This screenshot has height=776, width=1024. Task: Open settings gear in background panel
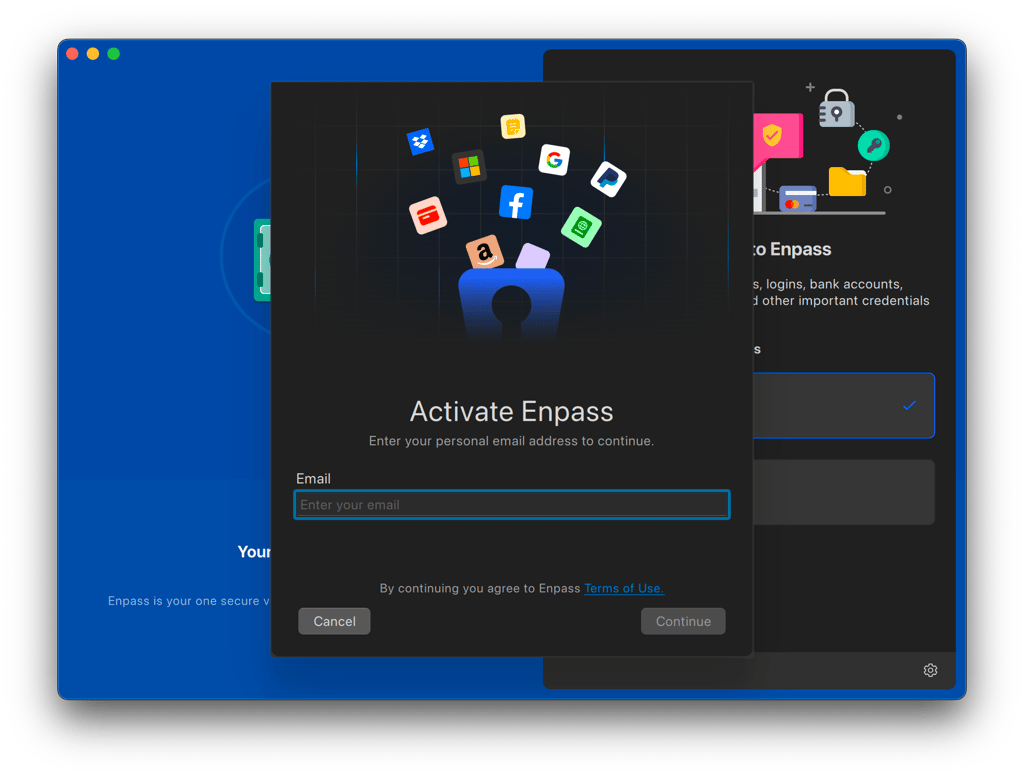[931, 670]
